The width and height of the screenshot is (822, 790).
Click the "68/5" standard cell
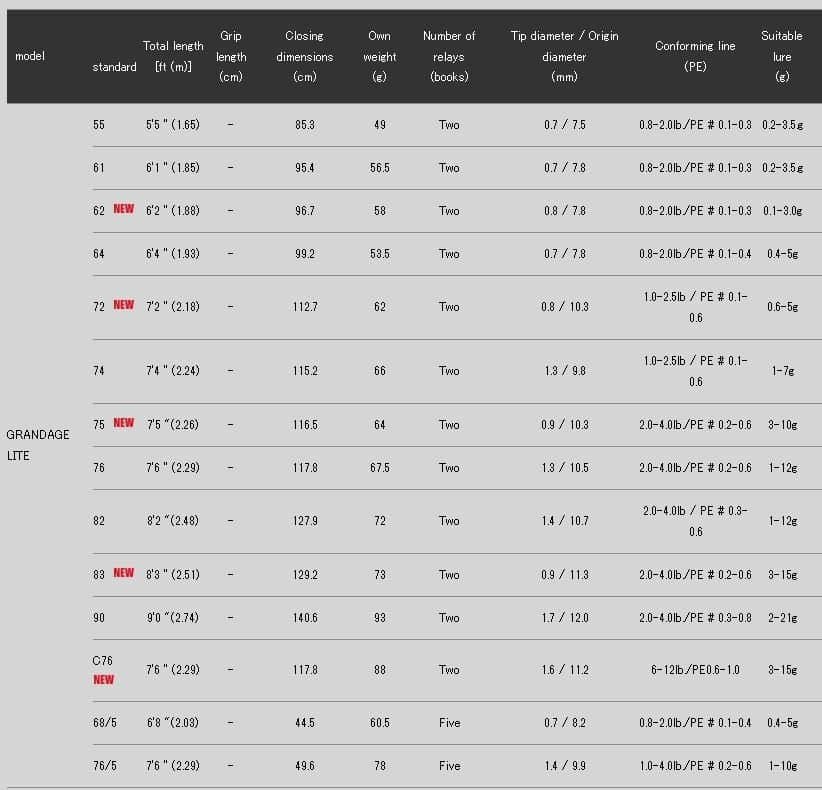click(x=105, y=722)
